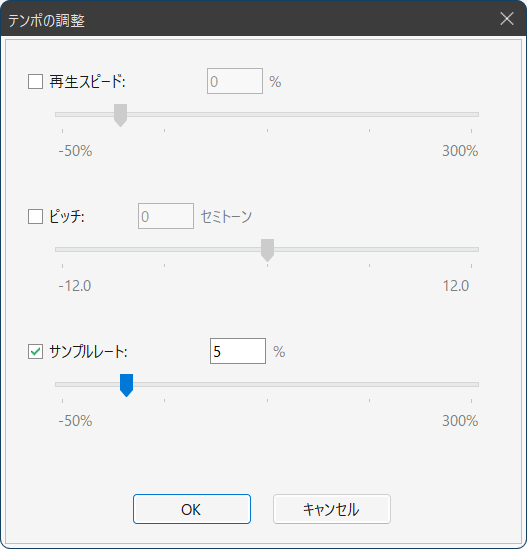Click the ピッチ semitone input field
This screenshot has width=527, height=549.
click(166, 216)
